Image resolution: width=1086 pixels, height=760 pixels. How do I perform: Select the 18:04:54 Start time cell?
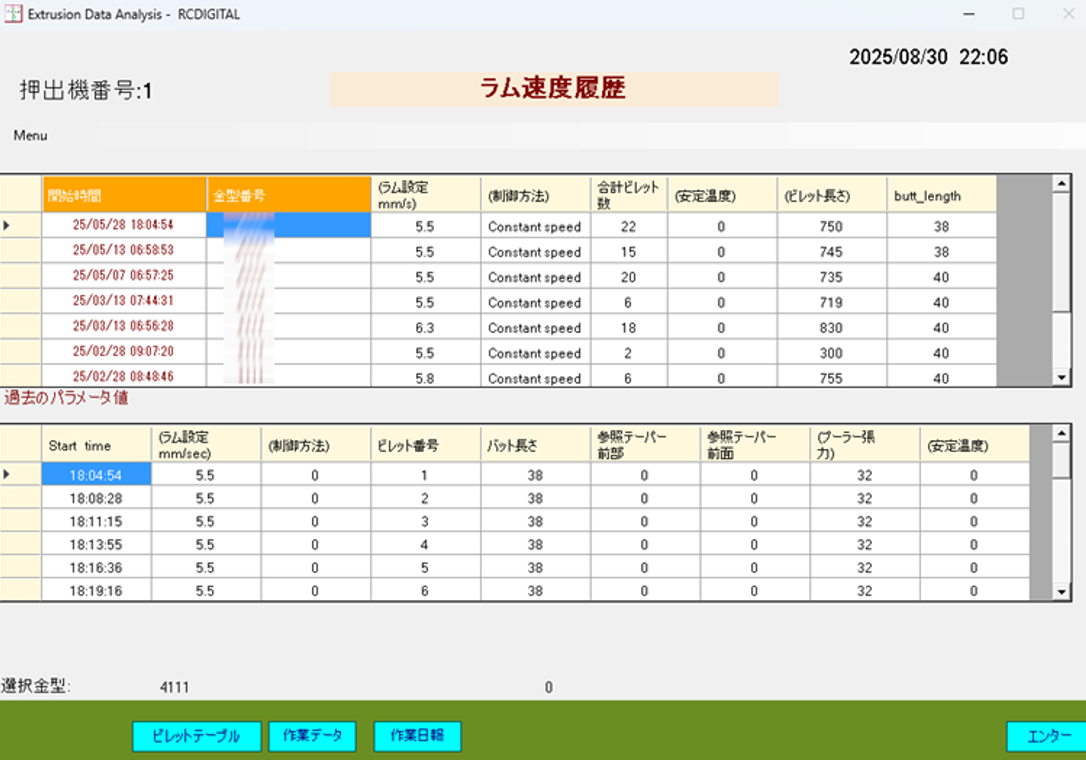(96, 475)
